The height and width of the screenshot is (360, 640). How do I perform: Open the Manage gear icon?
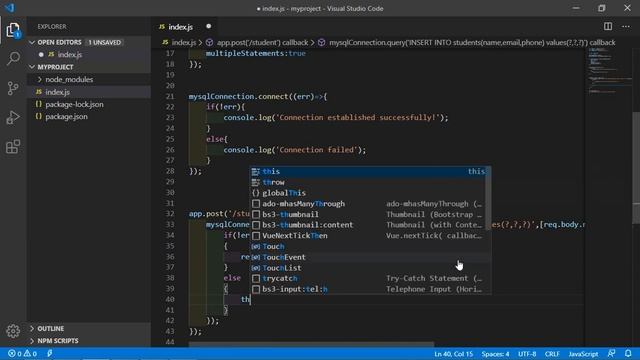coord(13,331)
